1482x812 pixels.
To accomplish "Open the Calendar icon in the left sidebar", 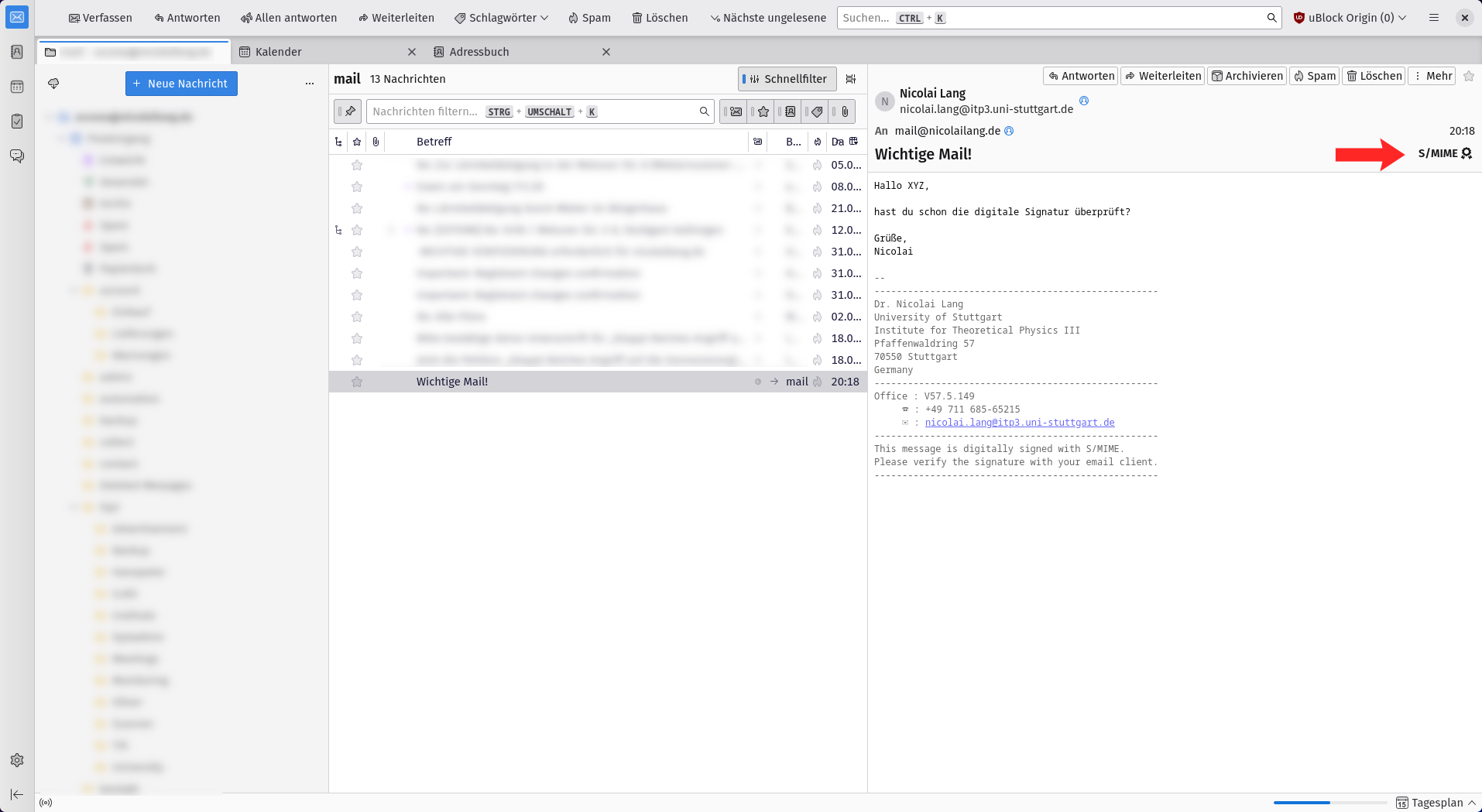I will [x=17, y=86].
